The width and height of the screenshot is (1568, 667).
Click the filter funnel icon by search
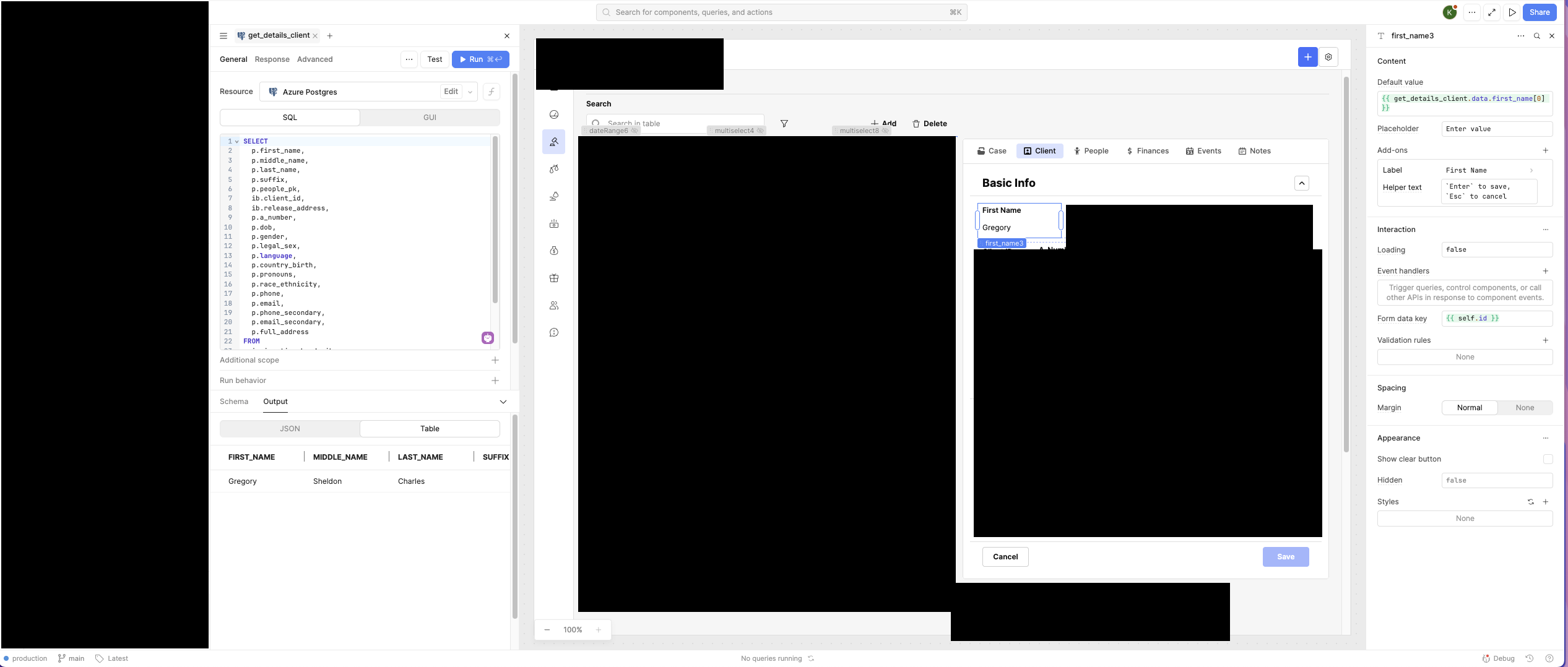(784, 124)
